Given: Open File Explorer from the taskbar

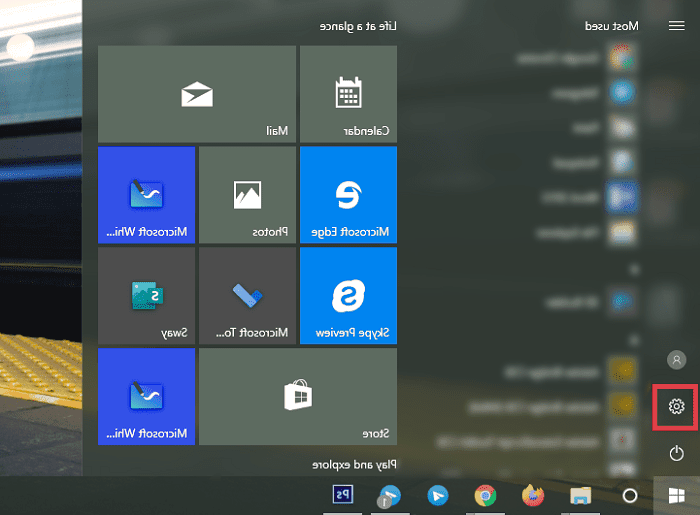Looking at the screenshot, I should pos(581,495).
